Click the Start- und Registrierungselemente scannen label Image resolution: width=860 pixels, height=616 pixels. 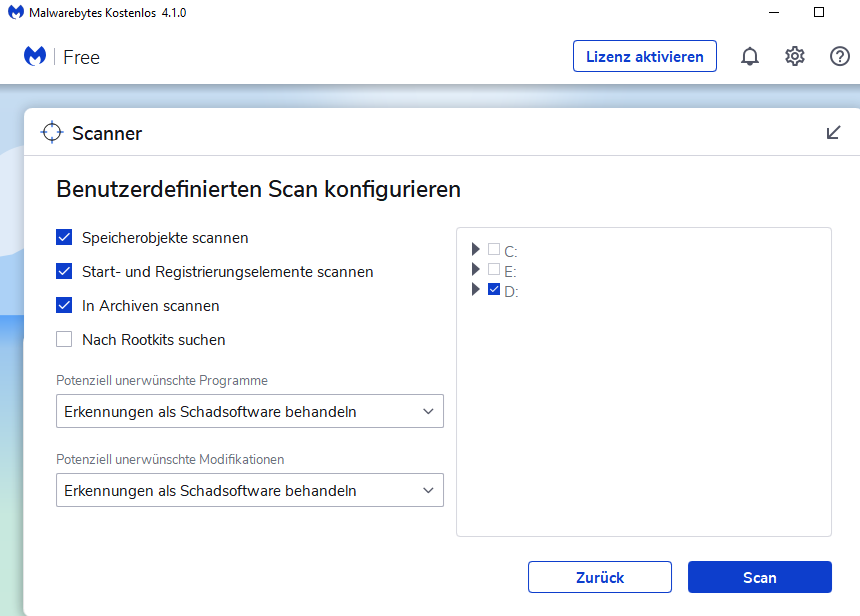228,272
